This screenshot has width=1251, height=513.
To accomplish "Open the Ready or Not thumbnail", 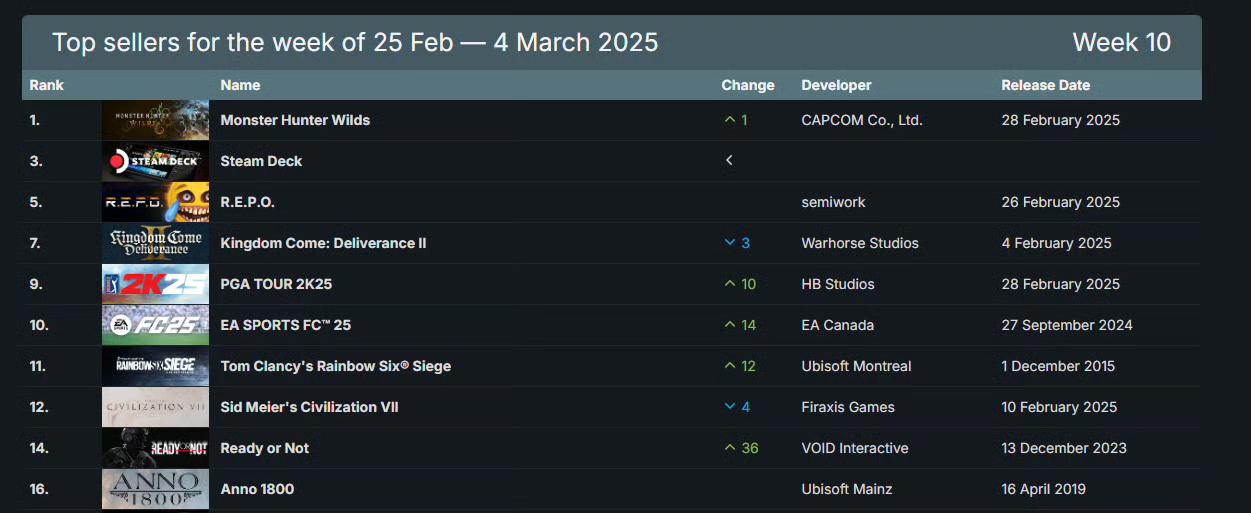I will coord(155,448).
